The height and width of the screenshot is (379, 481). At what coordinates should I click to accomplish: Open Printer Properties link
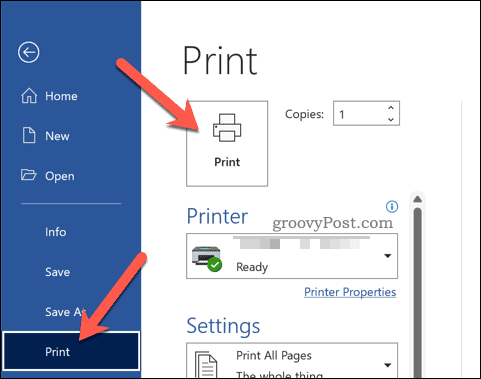click(x=350, y=292)
